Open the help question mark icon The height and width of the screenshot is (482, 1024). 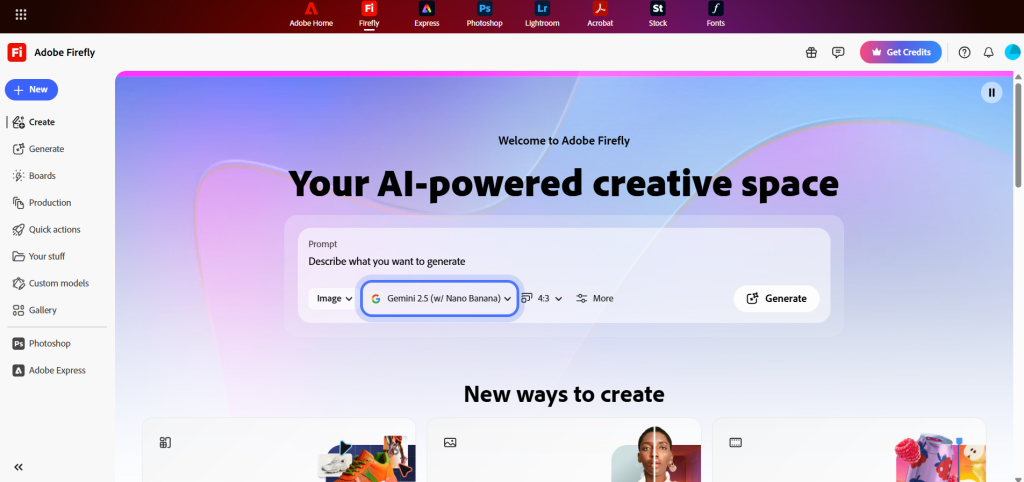point(965,52)
